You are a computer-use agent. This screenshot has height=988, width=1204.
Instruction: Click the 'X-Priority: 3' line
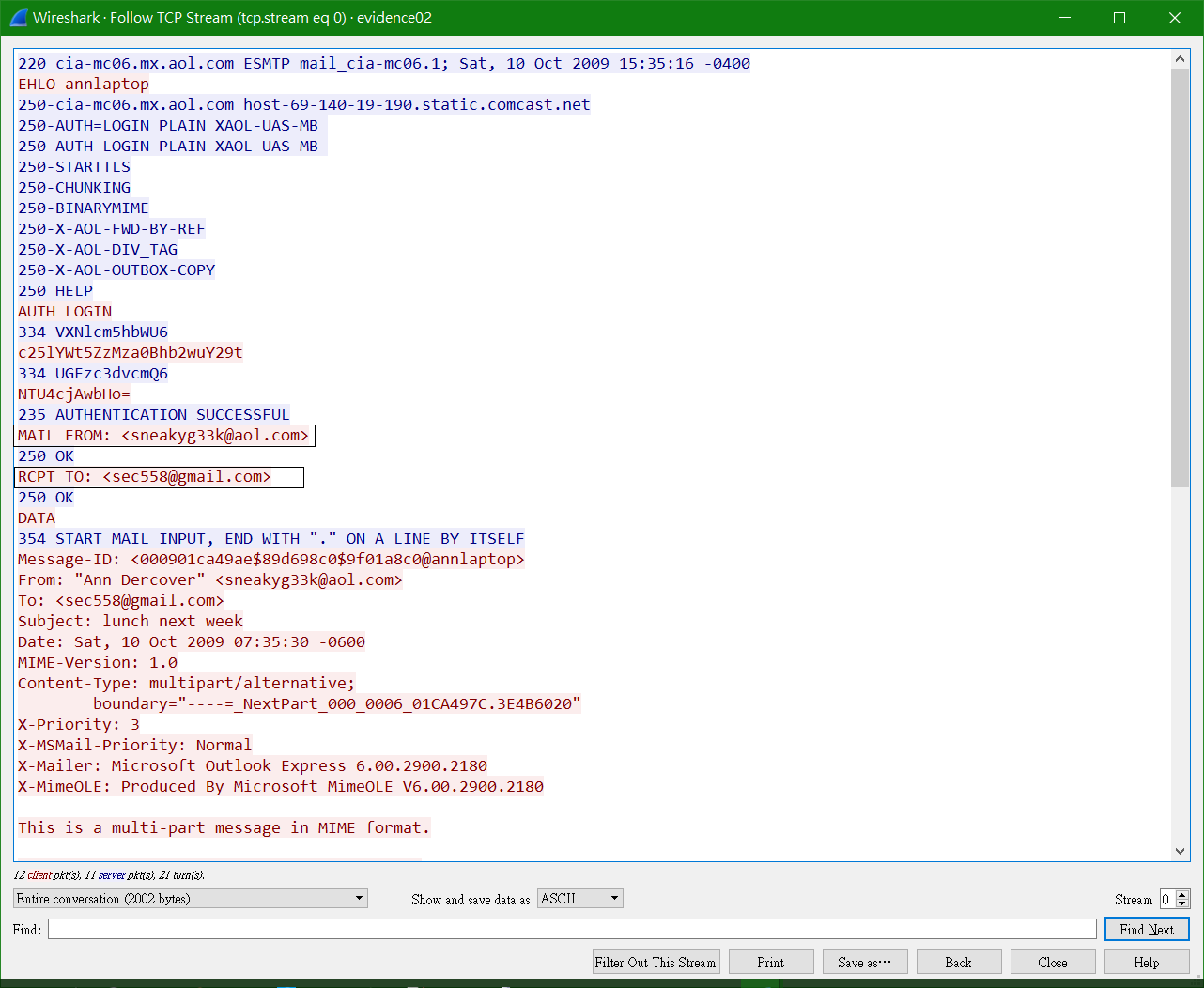pyautogui.click(x=79, y=724)
